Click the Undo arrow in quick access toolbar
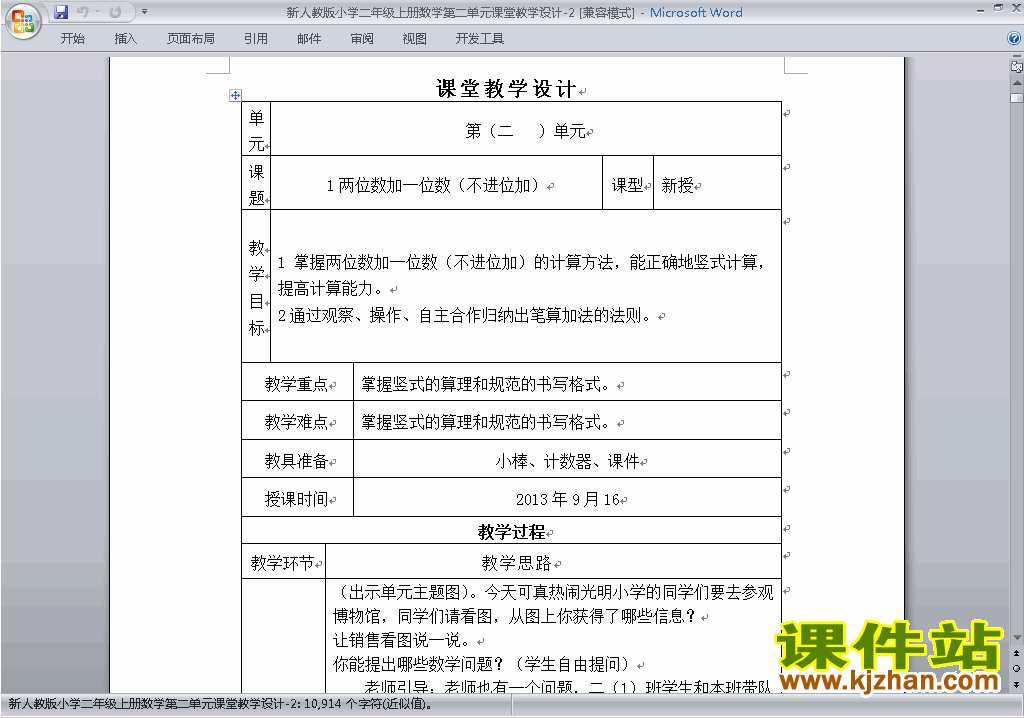1024x718 pixels. coord(82,12)
